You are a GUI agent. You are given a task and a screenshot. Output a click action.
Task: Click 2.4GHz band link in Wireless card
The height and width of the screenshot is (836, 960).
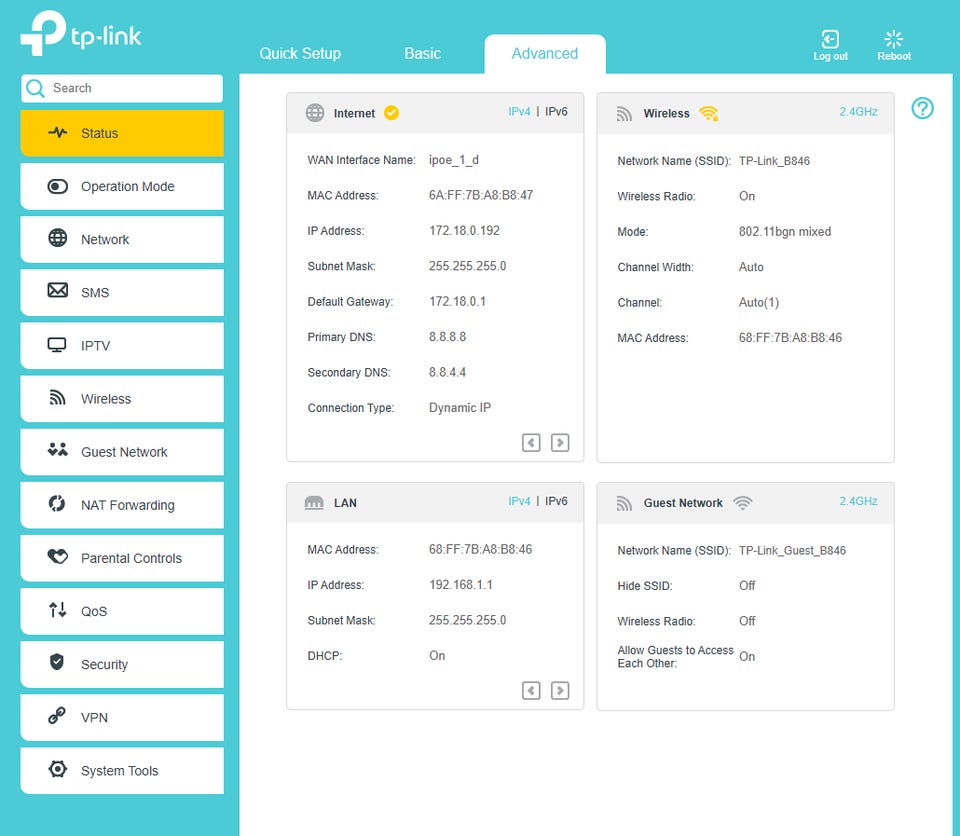[x=858, y=111]
